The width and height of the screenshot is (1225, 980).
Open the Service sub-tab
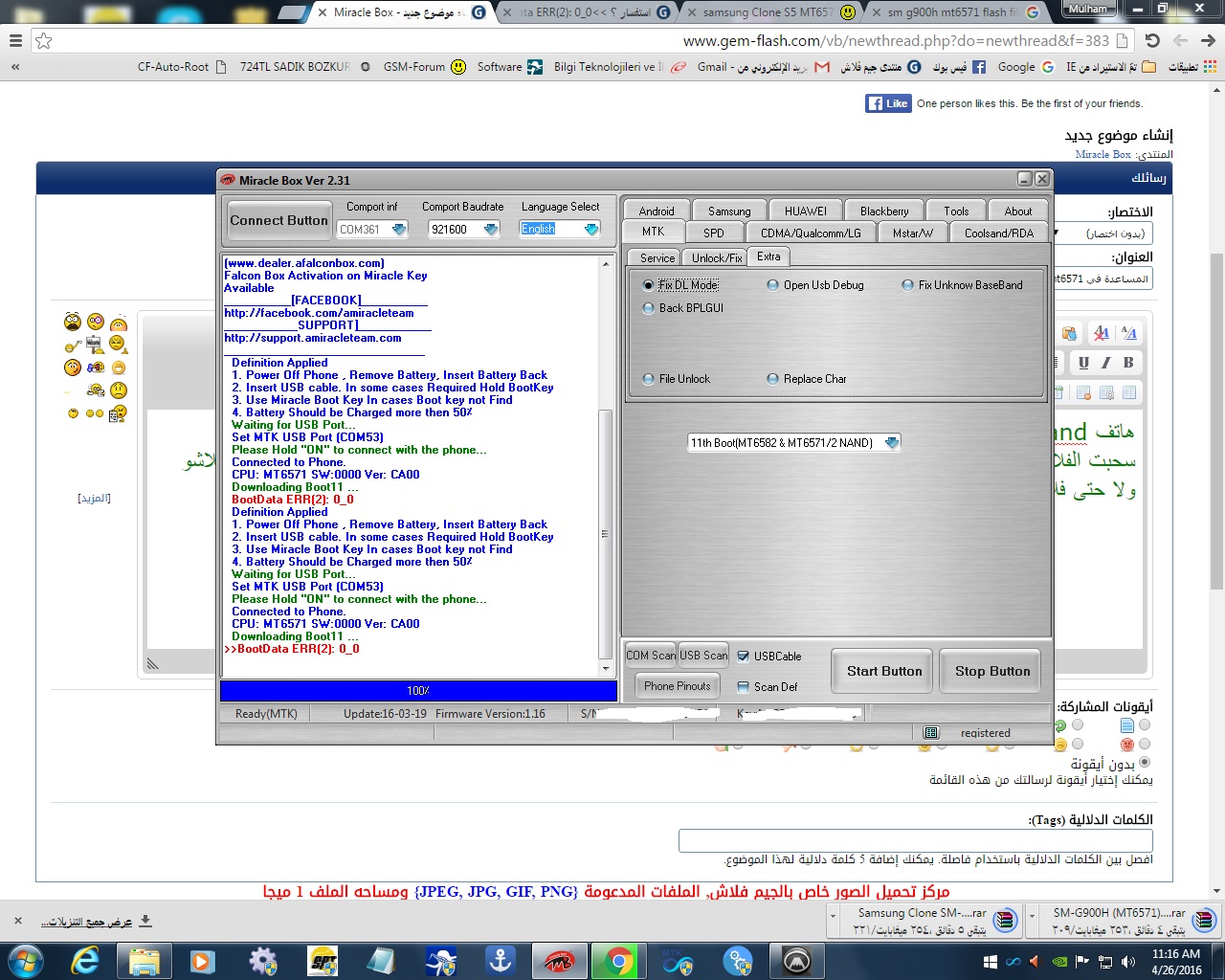[x=657, y=257]
